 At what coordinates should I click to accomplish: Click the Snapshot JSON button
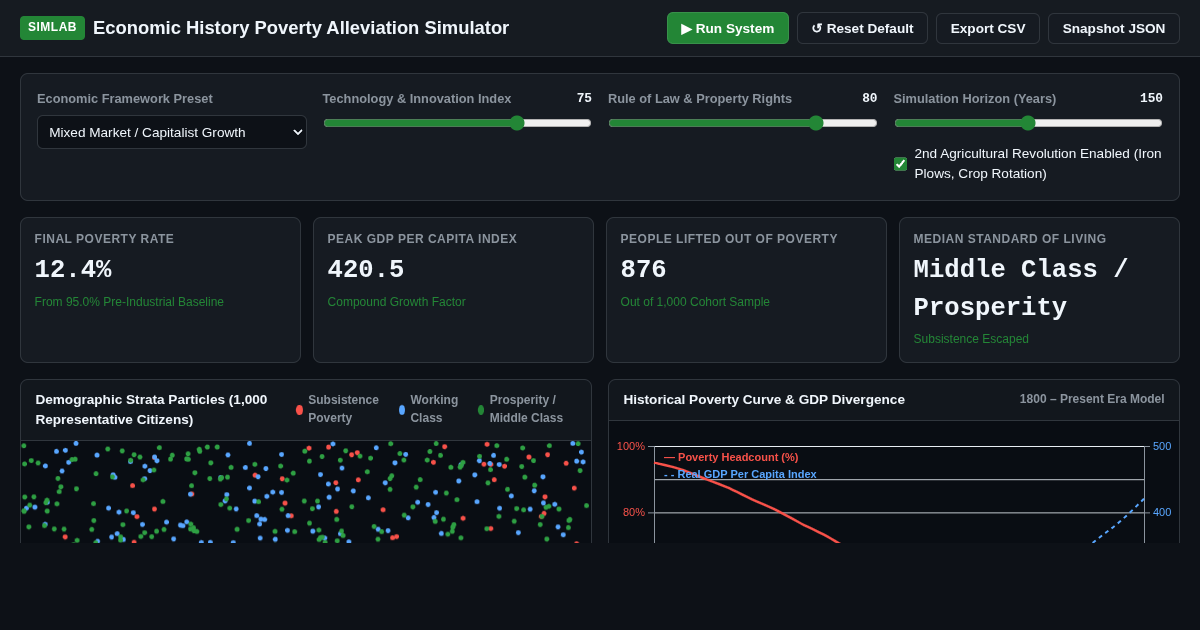click(1114, 28)
